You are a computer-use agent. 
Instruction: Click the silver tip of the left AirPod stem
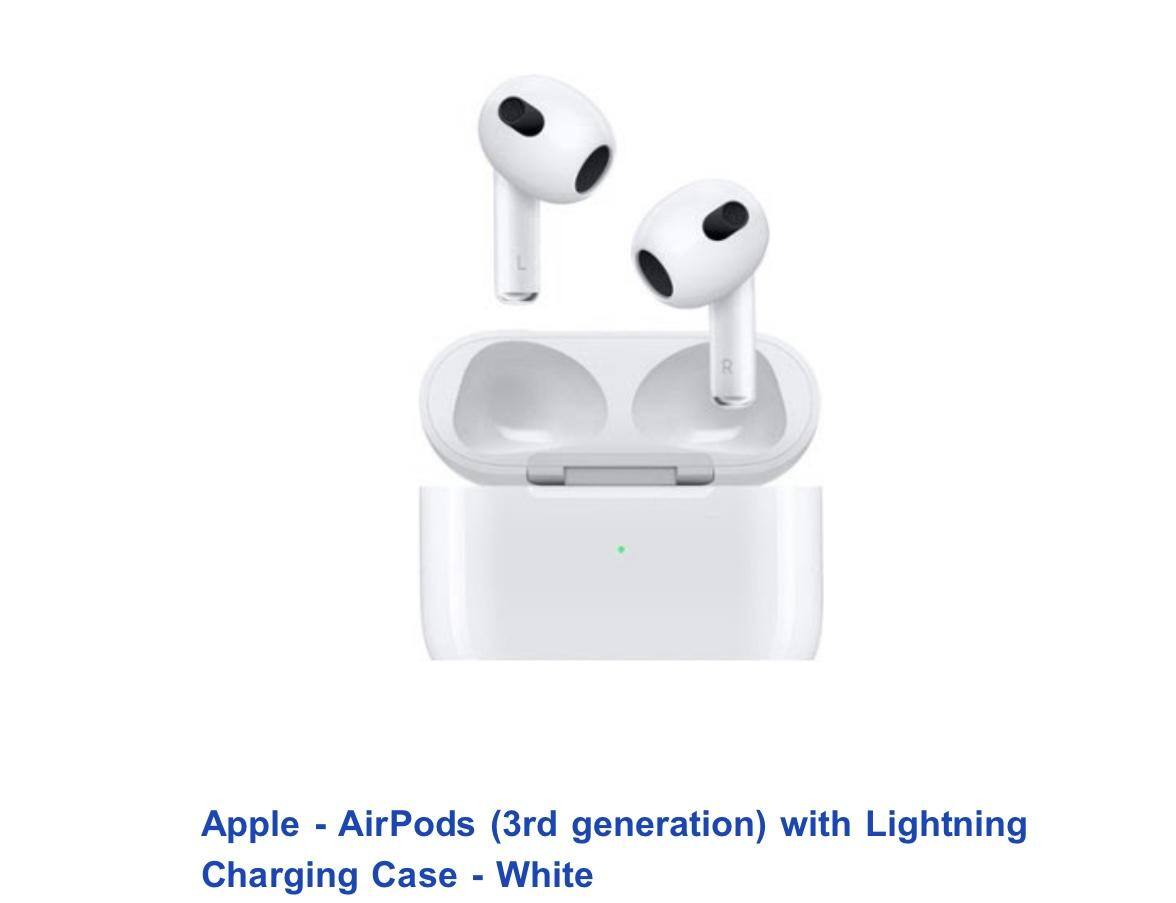click(517, 296)
